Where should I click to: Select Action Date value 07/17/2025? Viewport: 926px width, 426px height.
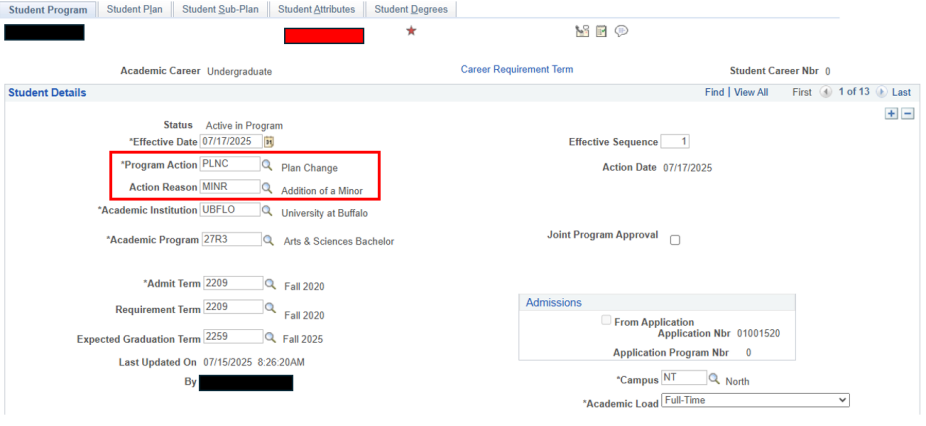click(x=687, y=168)
